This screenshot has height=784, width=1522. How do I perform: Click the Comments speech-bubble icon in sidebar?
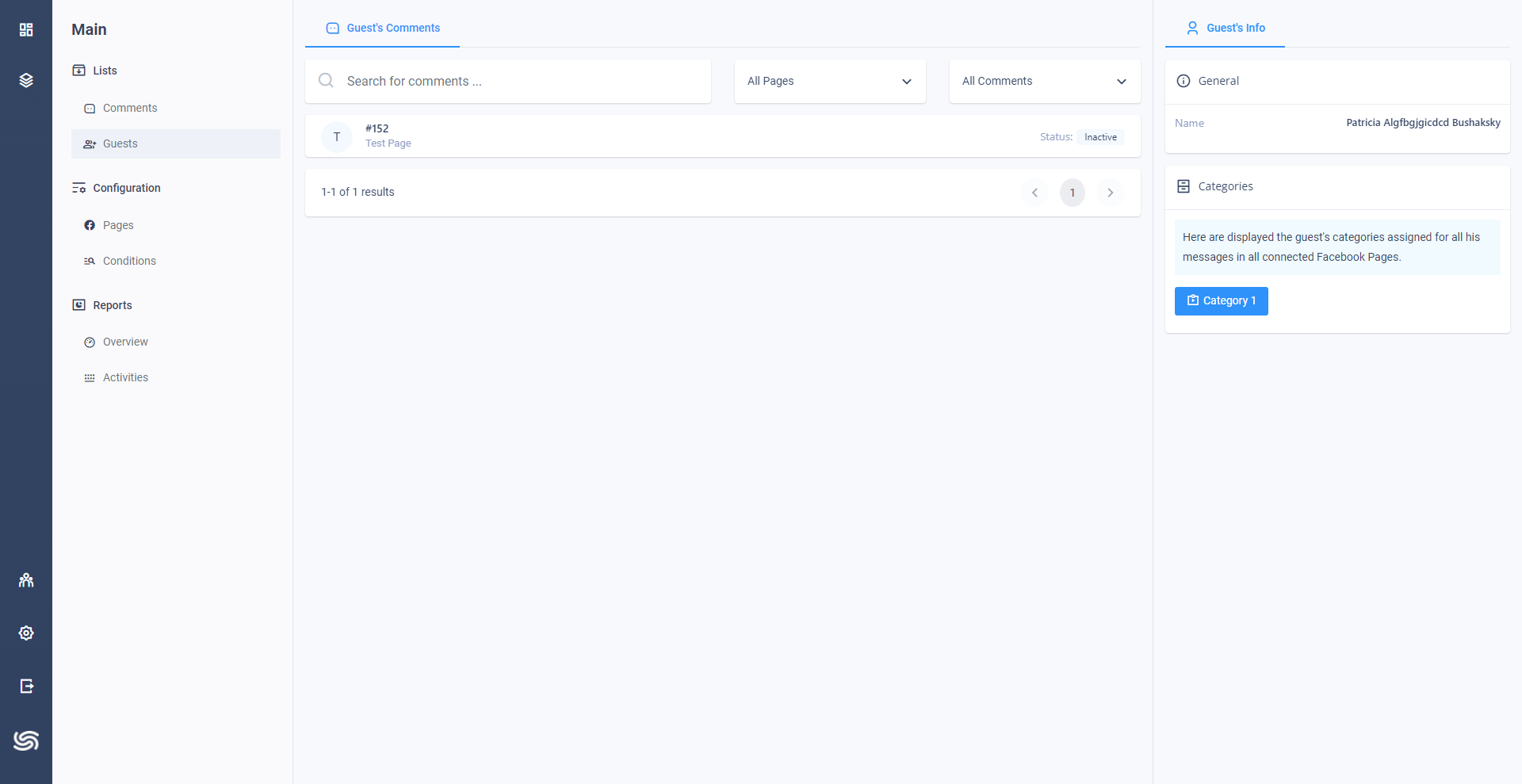[90, 109]
